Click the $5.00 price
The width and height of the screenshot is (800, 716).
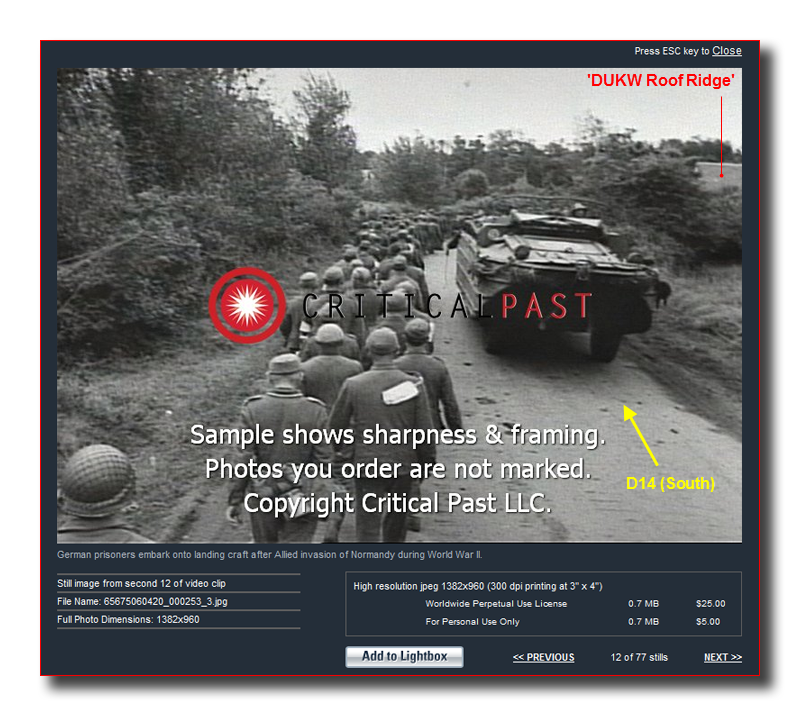(708, 622)
